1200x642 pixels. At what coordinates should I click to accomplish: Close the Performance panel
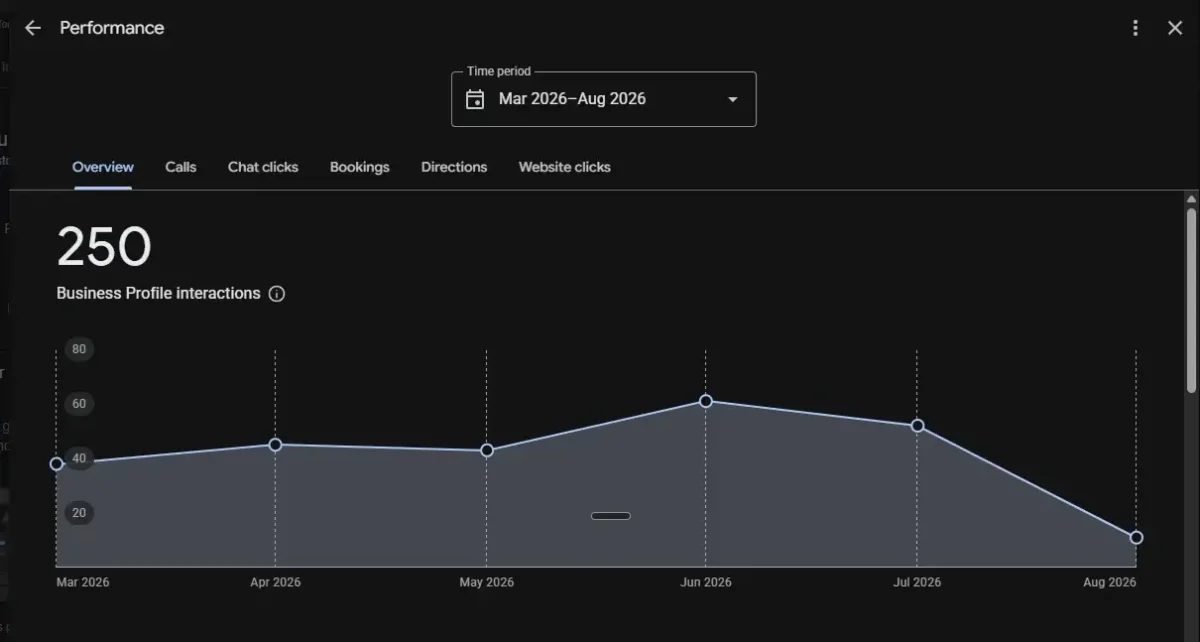pyautogui.click(x=1175, y=28)
